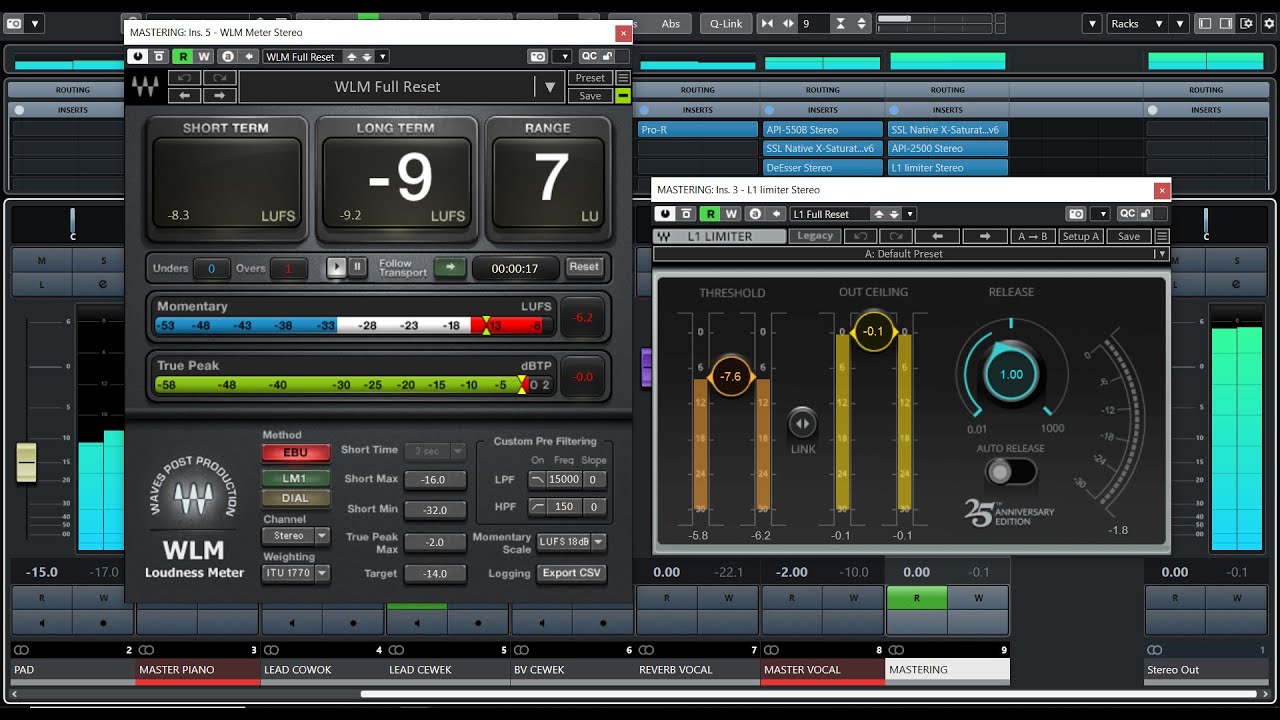This screenshot has width=1280, height=720.
Task: Expand A: Default Preset dropdown
Action: 1161,254
